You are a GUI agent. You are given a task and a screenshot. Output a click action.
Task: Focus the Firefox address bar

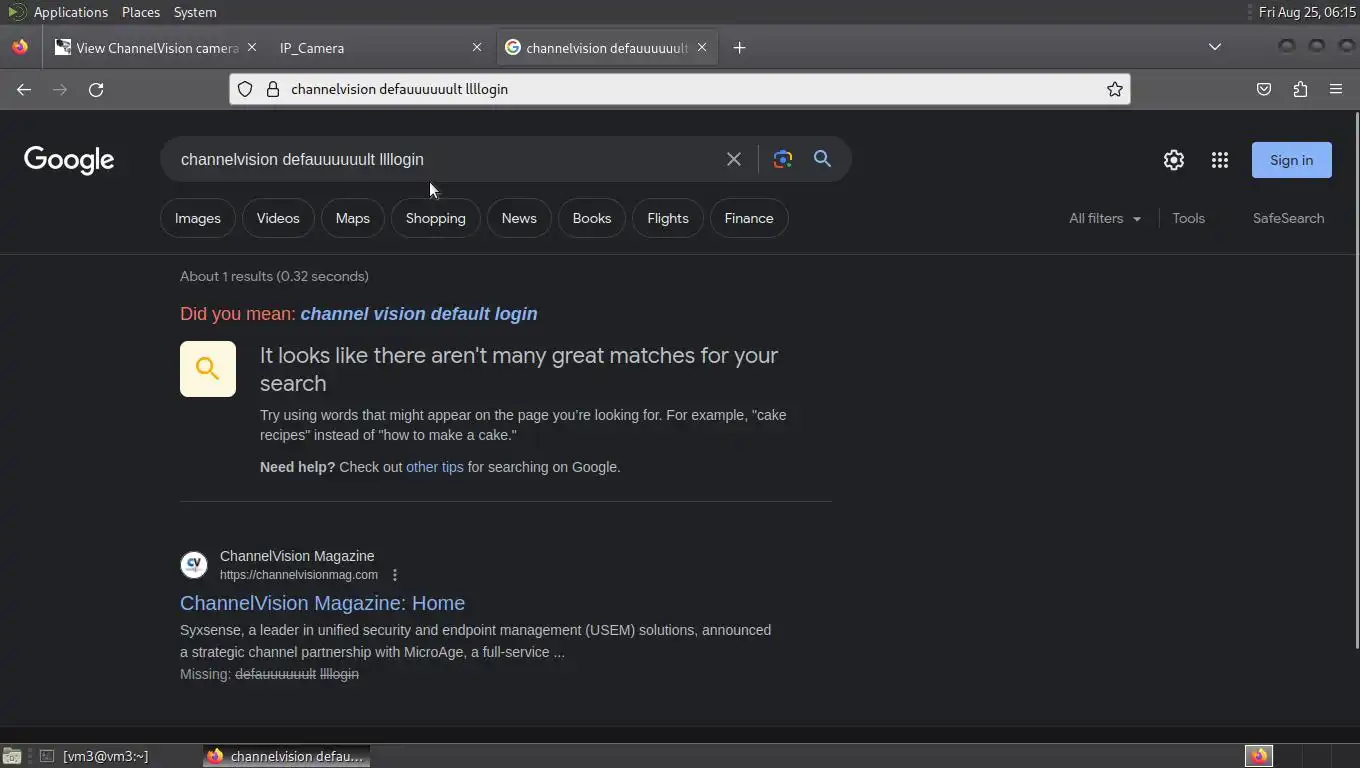click(680, 89)
